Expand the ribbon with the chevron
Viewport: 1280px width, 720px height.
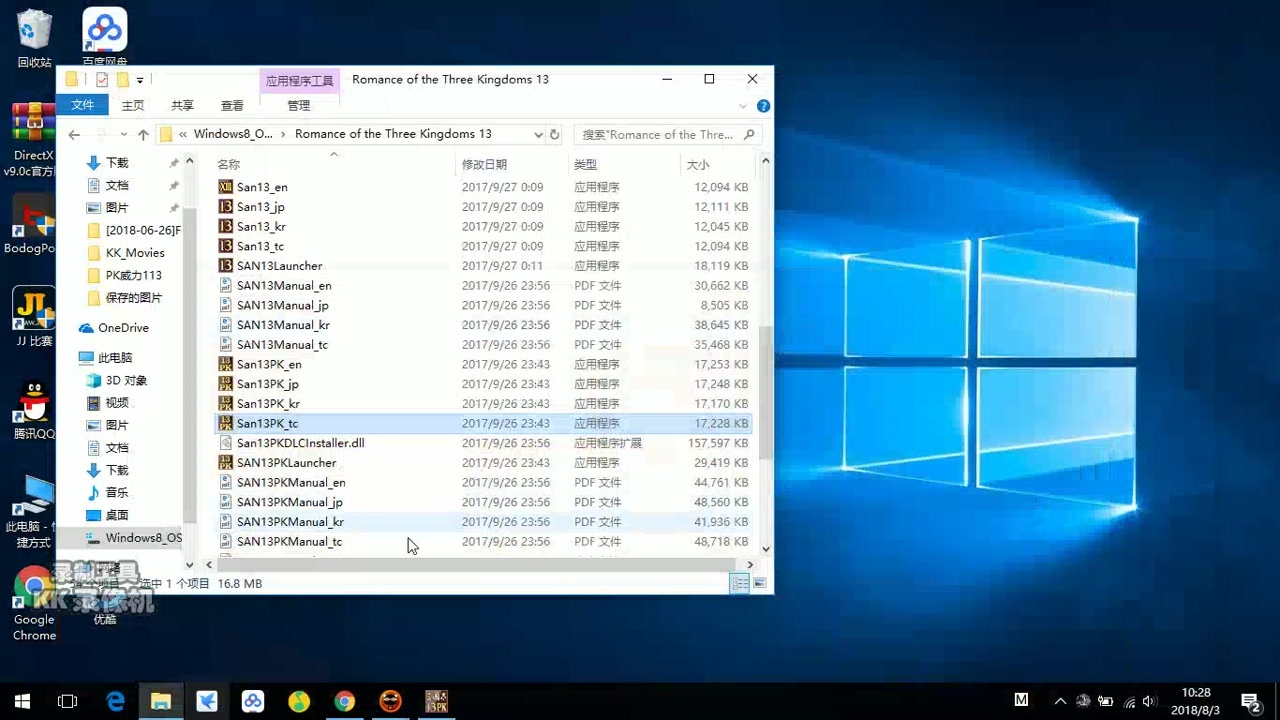coord(742,106)
